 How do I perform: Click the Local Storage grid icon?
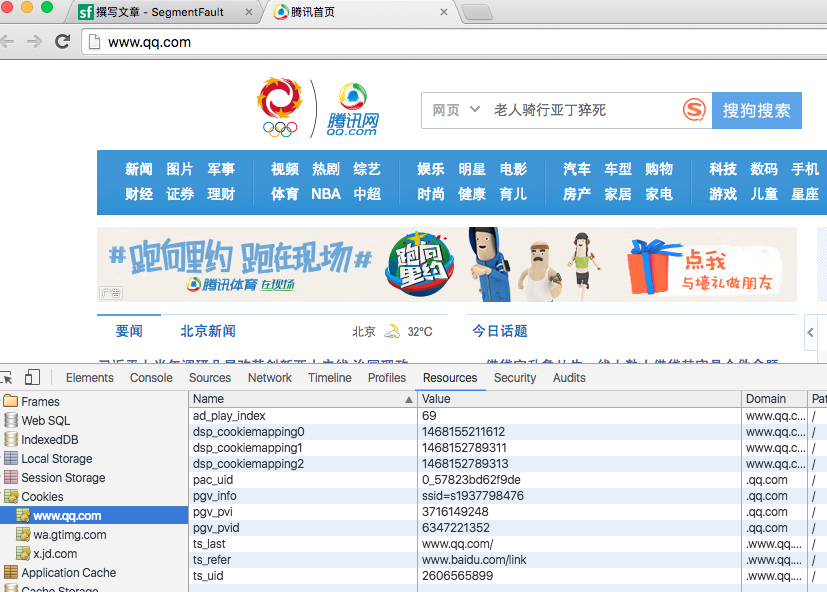click(11, 458)
